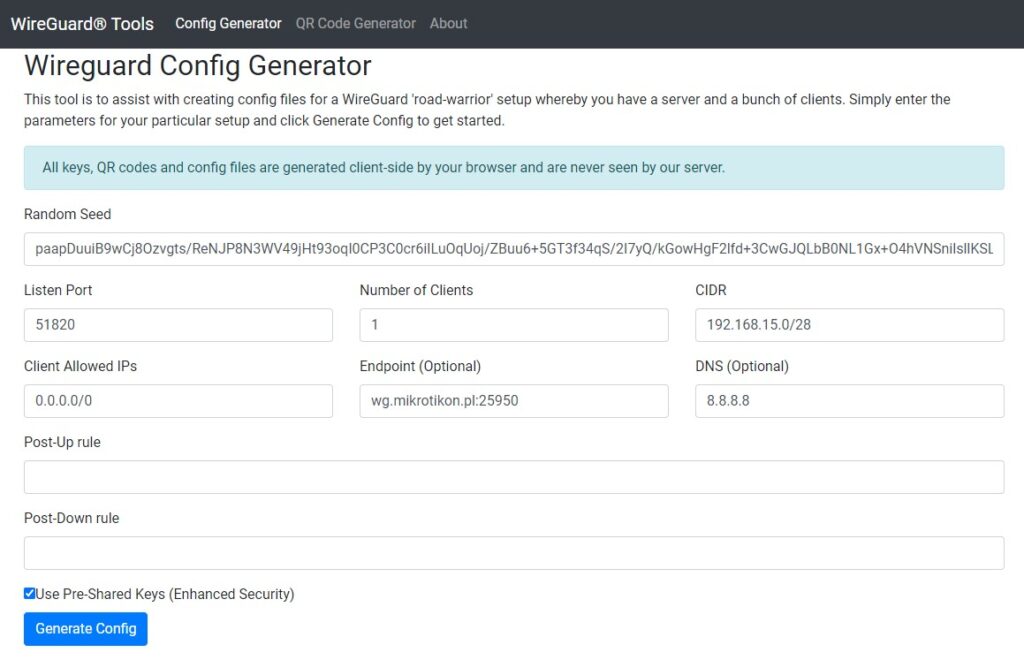Click the Post-Down rule label
The height and width of the screenshot is (660, 1024).
tap(71, 518)
